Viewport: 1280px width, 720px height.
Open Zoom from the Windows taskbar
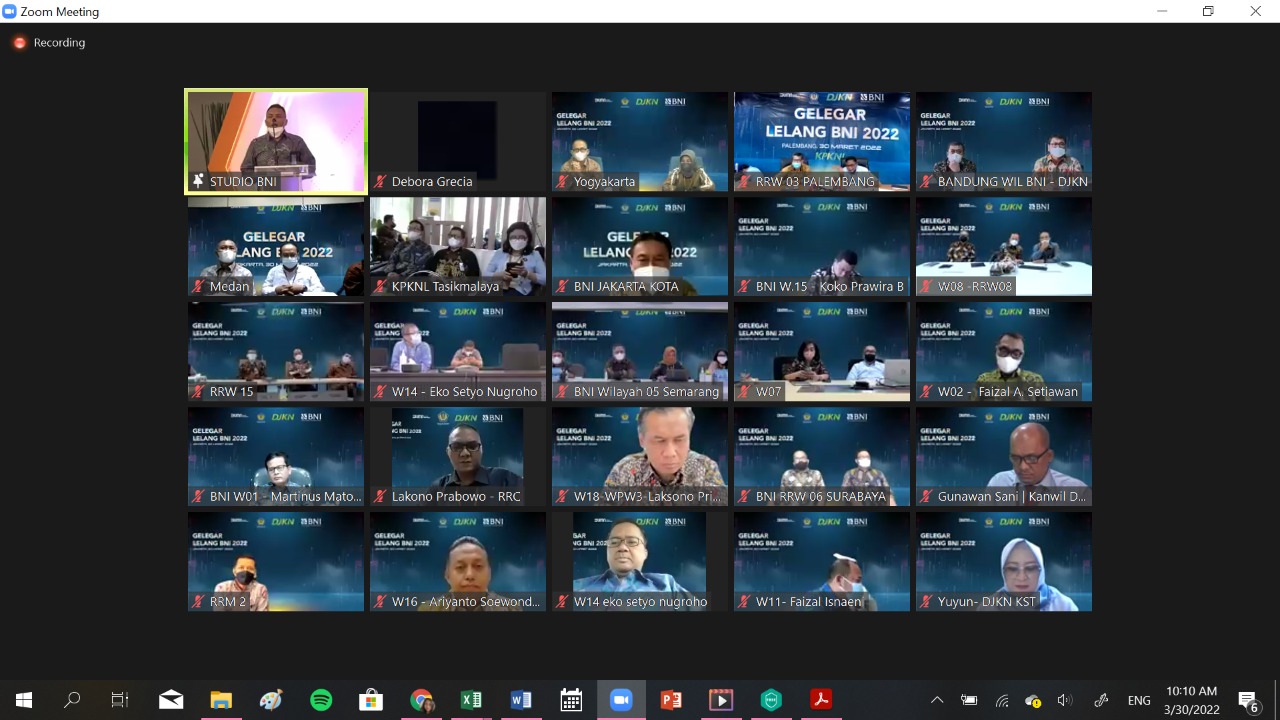(621, 700)
